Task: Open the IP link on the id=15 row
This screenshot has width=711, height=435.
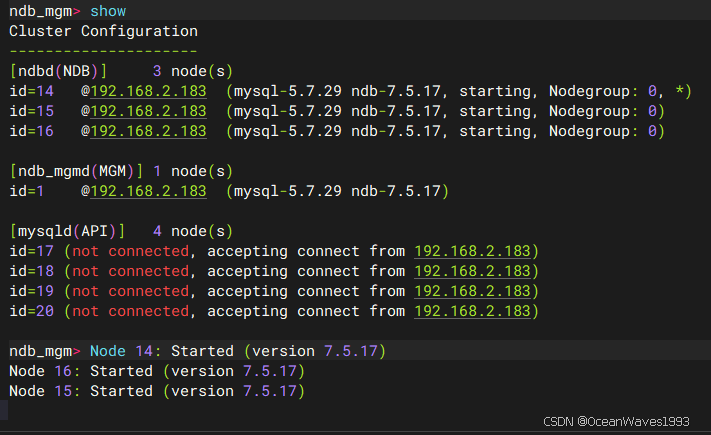Action: coord(149,111)
